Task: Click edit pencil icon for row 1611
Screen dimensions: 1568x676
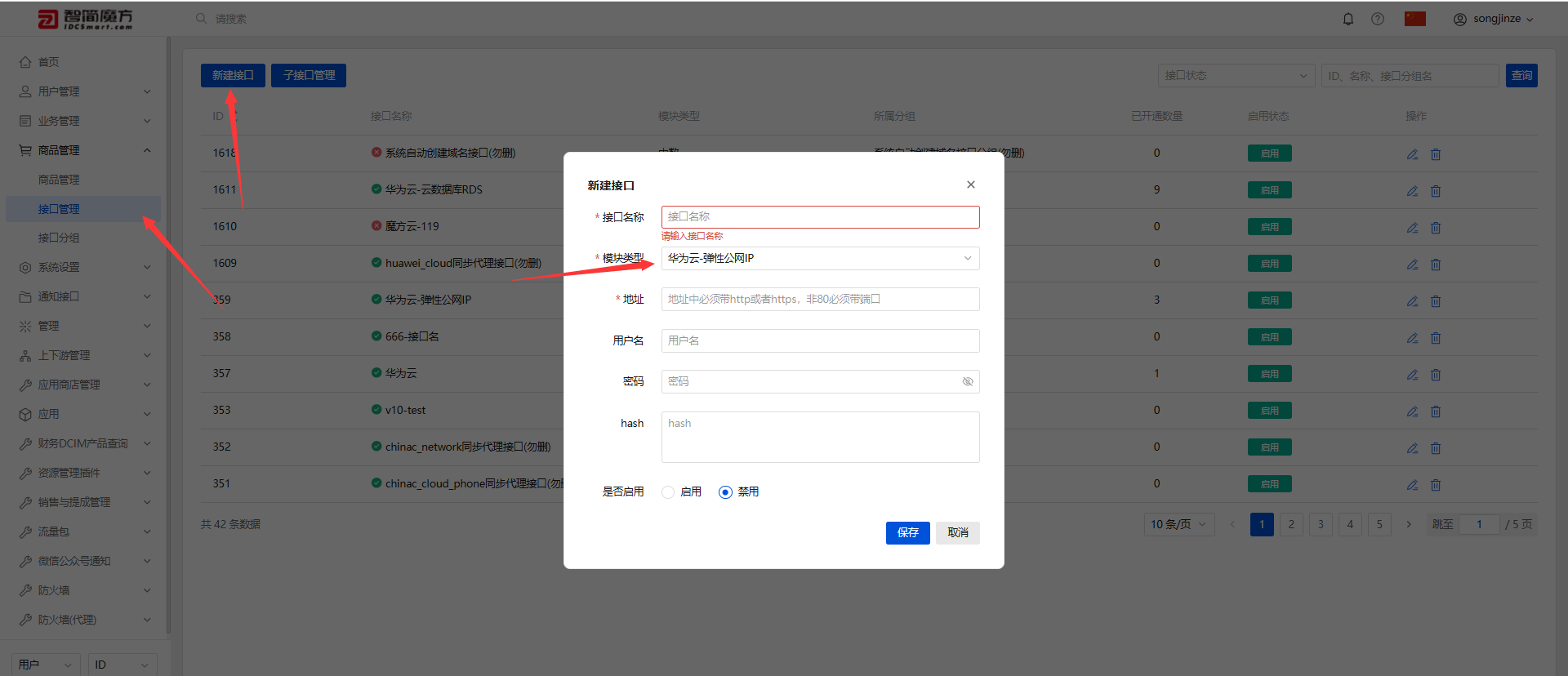Action: pos(1412,190)
